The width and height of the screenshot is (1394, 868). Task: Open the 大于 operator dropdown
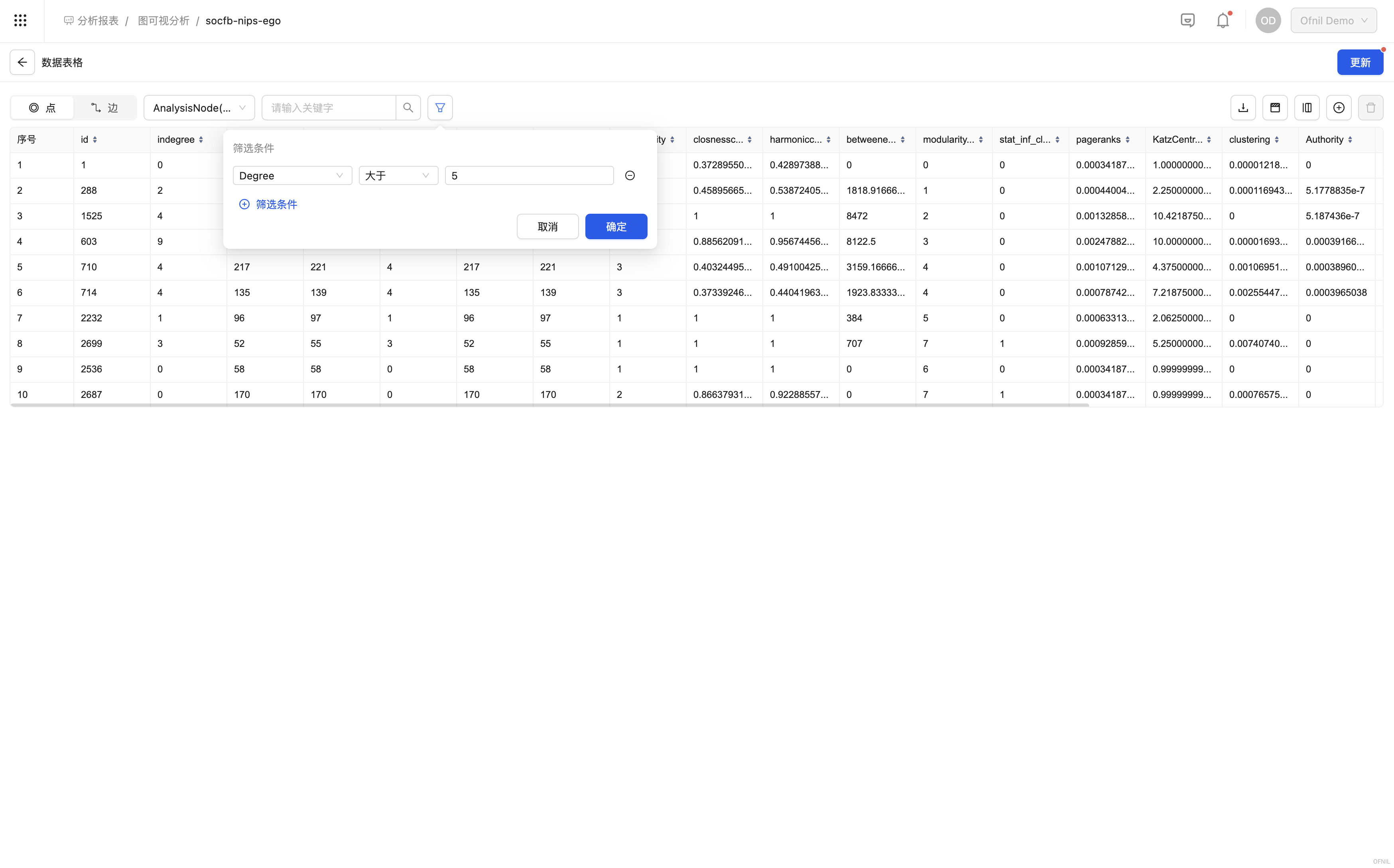point(398,176)
